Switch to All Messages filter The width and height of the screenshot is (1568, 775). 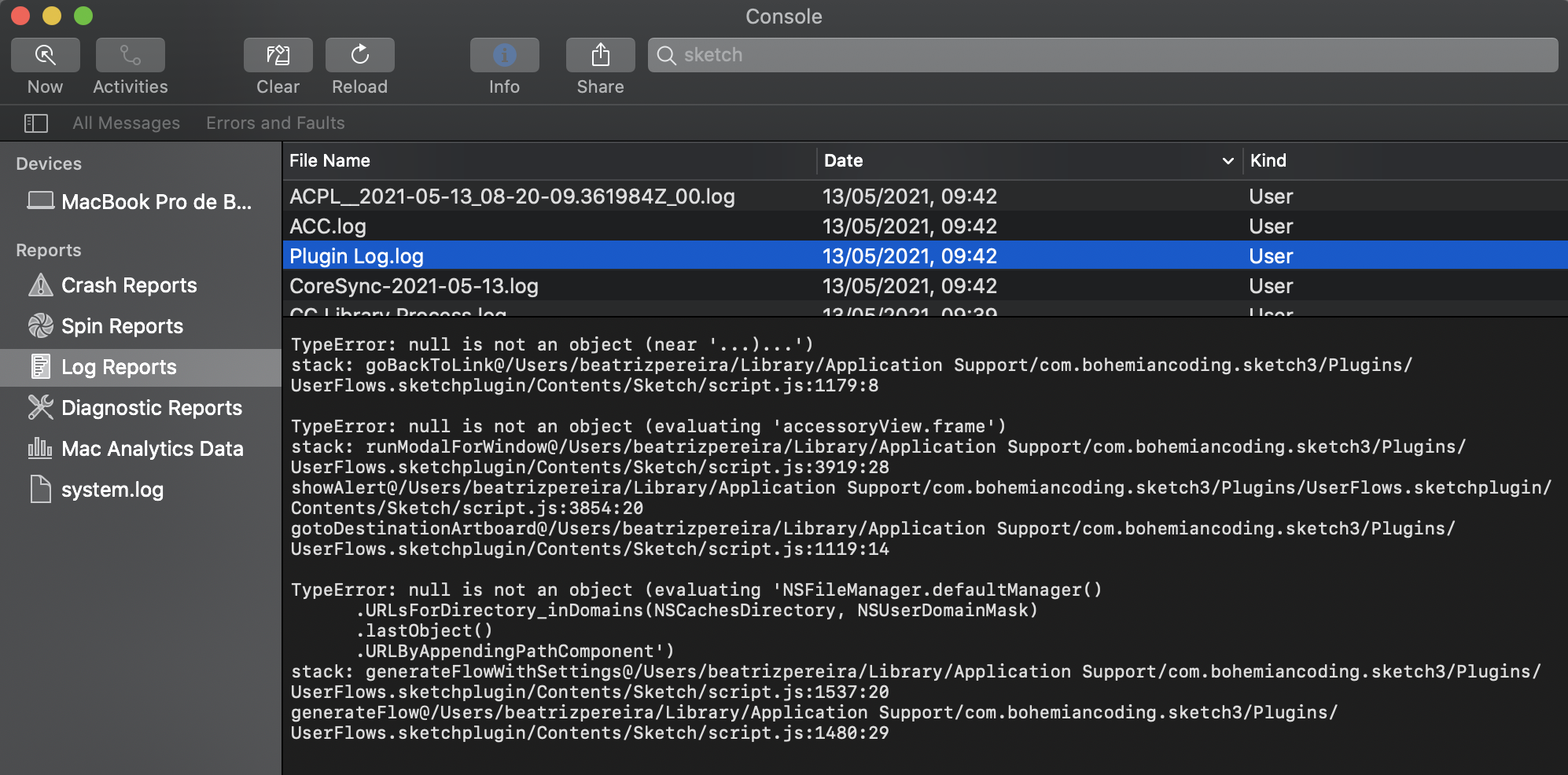pos(127,123)
